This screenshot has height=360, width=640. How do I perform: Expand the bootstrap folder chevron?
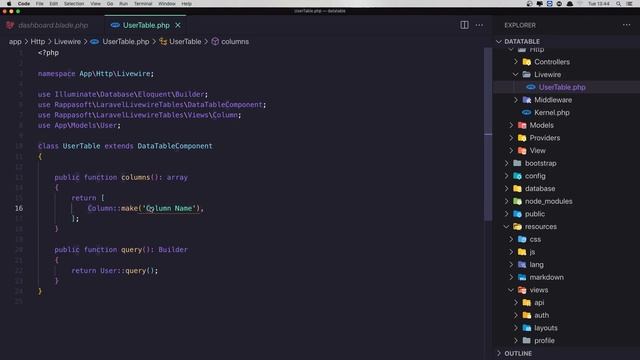[x=507, y=163]
